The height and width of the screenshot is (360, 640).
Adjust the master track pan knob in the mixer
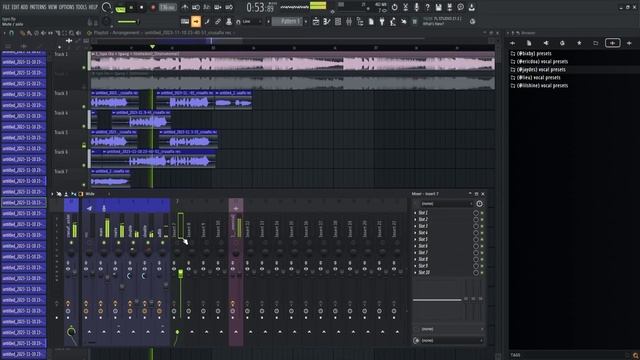71,253
